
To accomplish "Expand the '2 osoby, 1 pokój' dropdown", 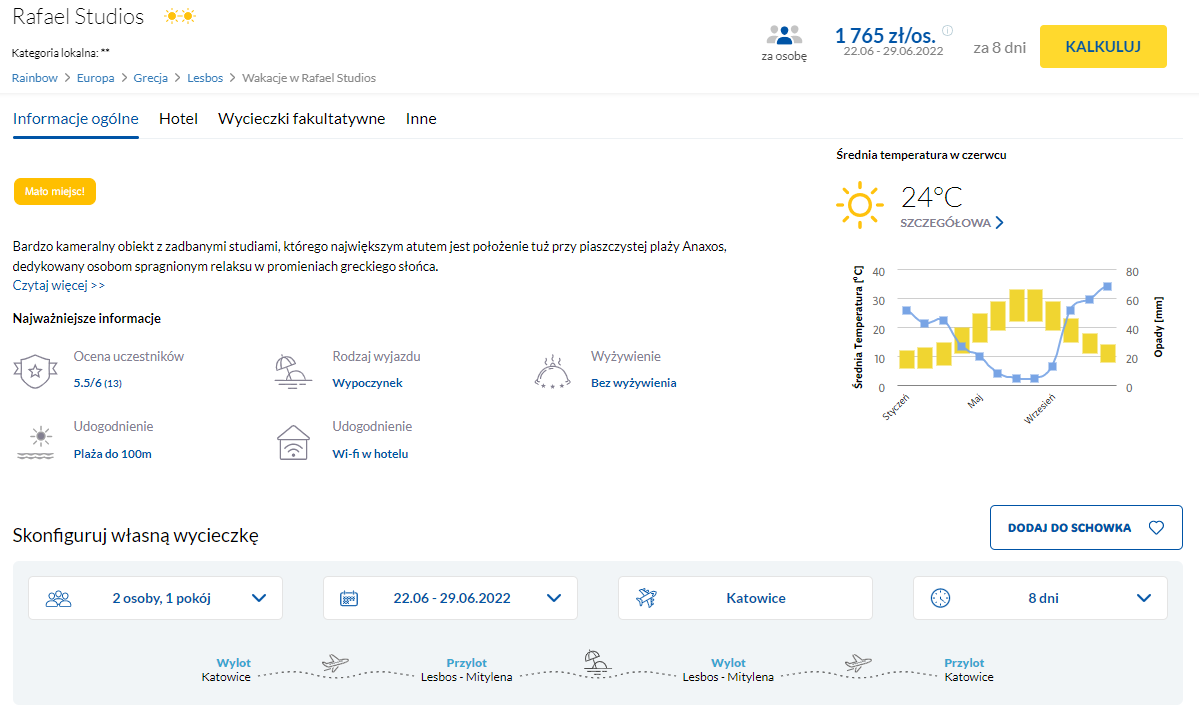I will [155, 599].
